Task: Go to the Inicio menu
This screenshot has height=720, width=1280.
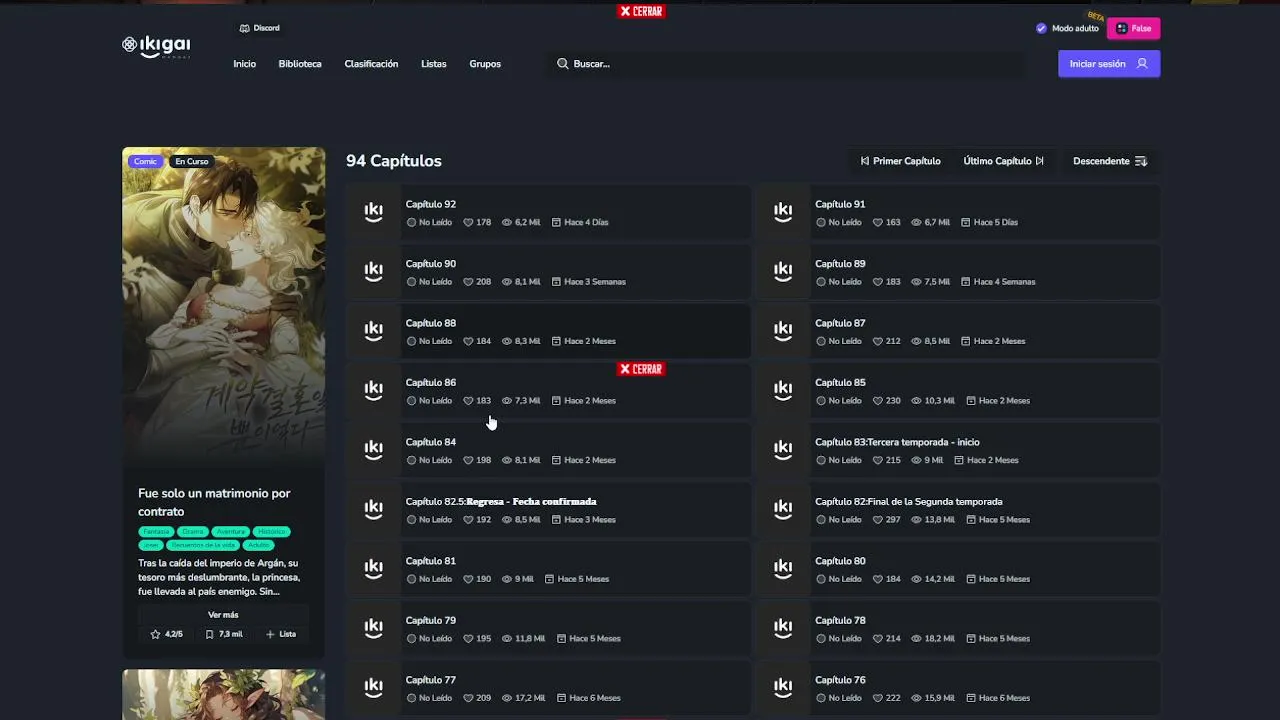Action: point(245,64)
